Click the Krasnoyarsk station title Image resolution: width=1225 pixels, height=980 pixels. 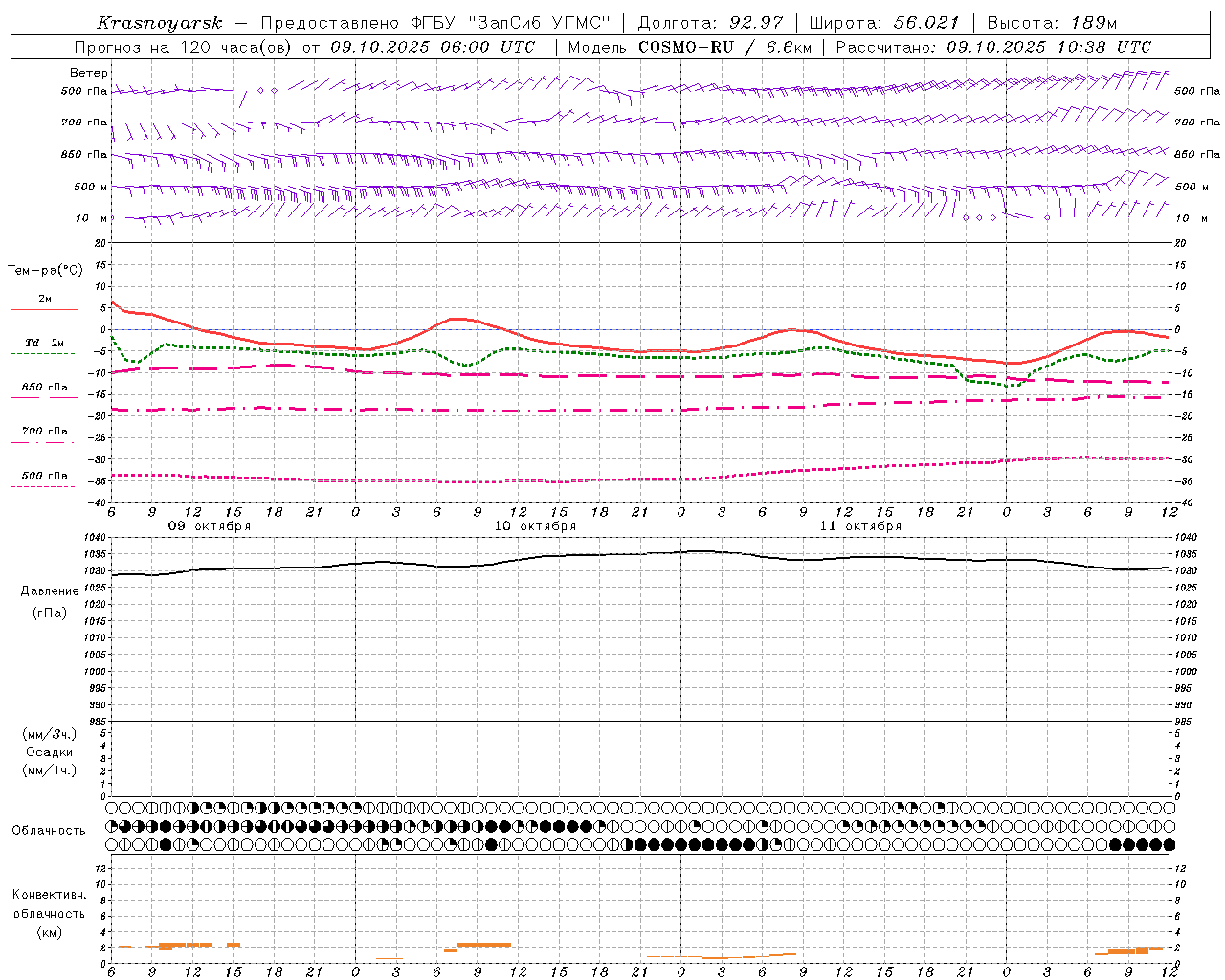(x=159, y=23)
